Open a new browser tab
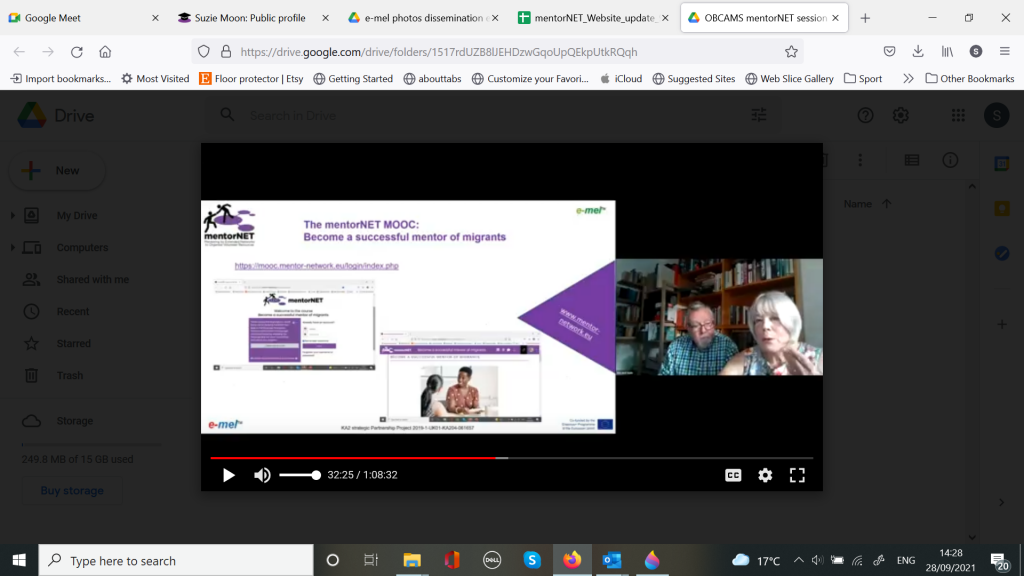This screenshot has width=1024, height=576. tap(865, 18)
